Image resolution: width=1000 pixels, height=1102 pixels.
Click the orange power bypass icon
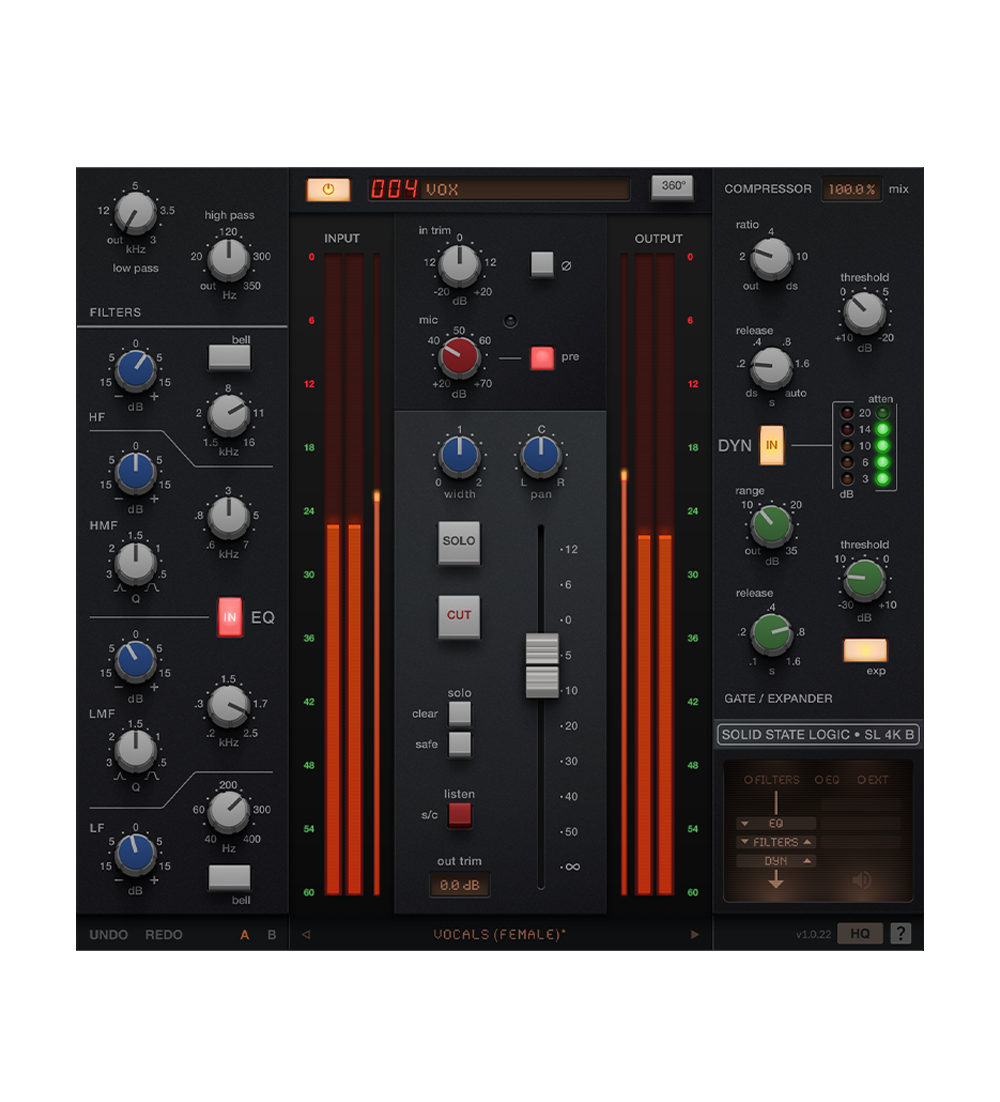click(x=328, y=189)
